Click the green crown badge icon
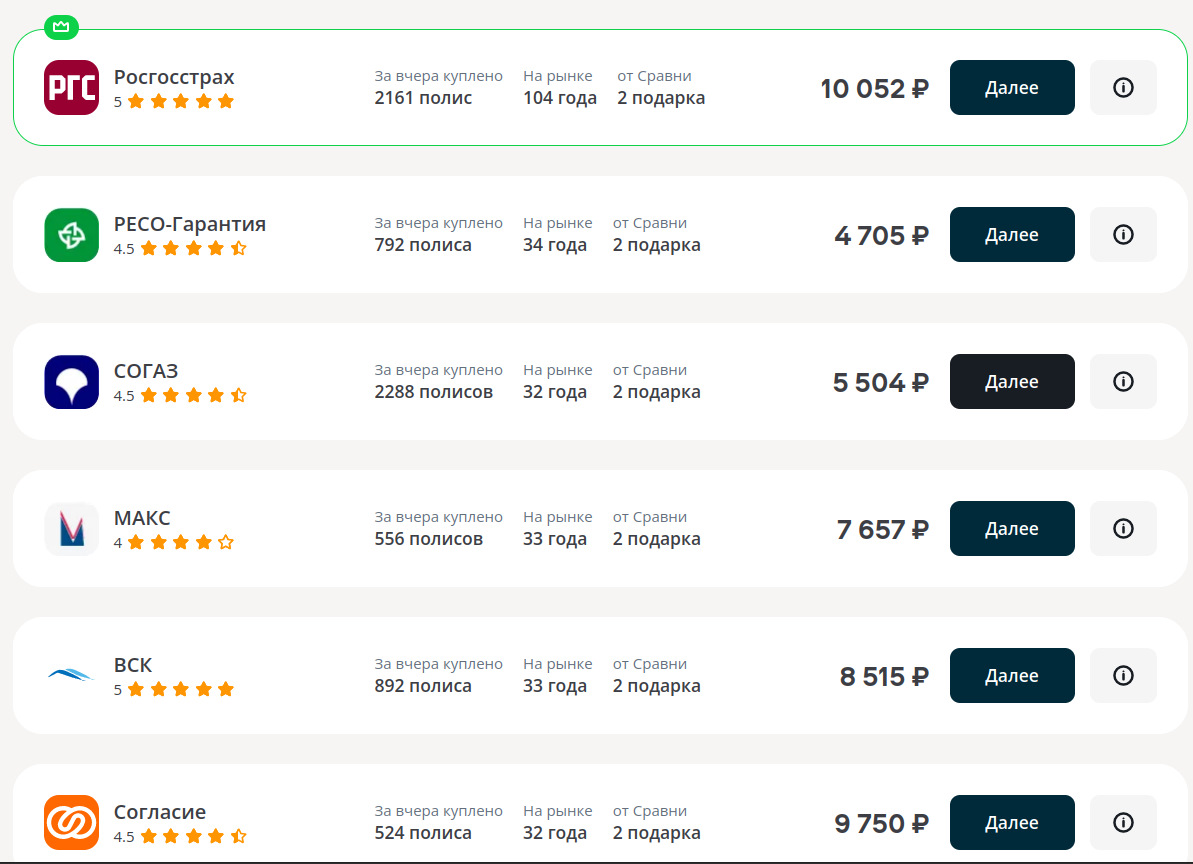Viewport: 1193px width, 864px height. click(61, 27)
